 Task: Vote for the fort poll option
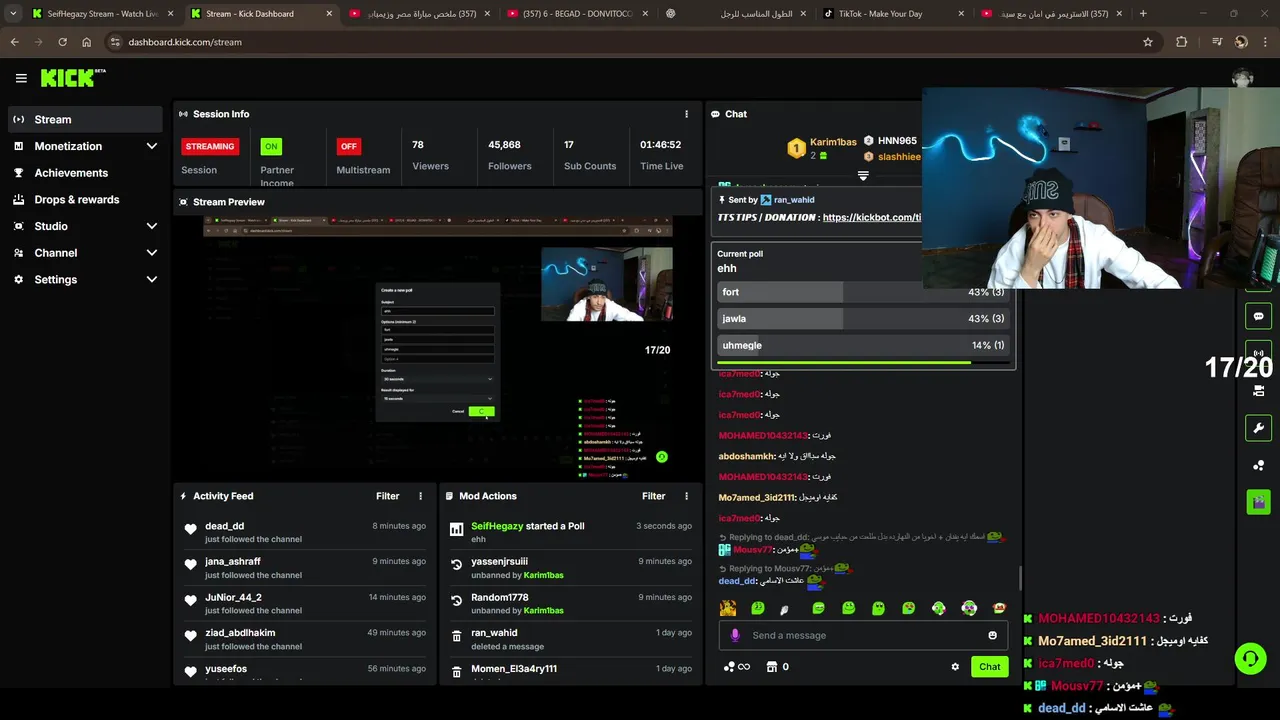(863, 292)
